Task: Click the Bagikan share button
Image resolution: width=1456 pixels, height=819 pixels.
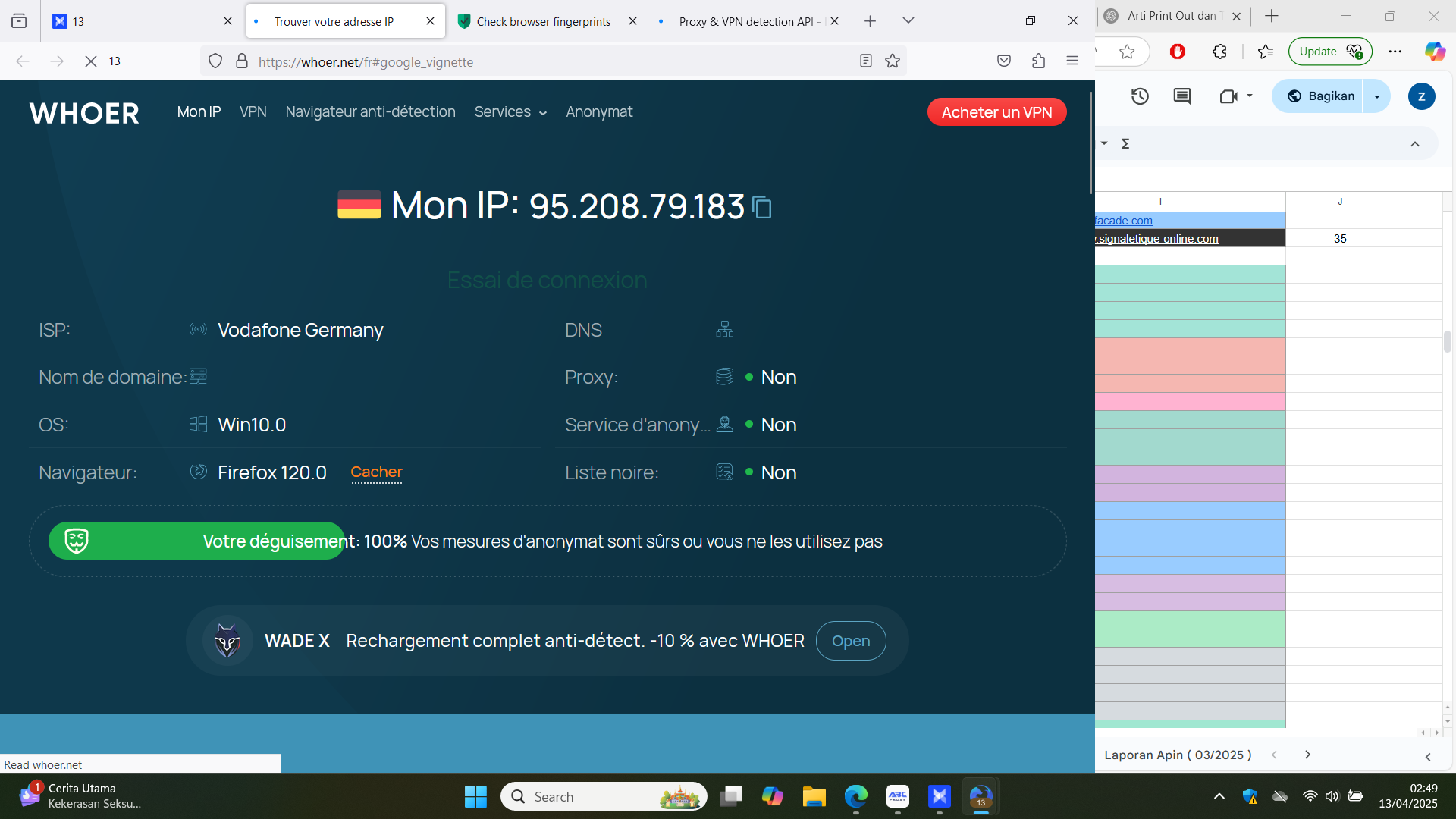Action: pyautogui.click(x=1321, y=96)
